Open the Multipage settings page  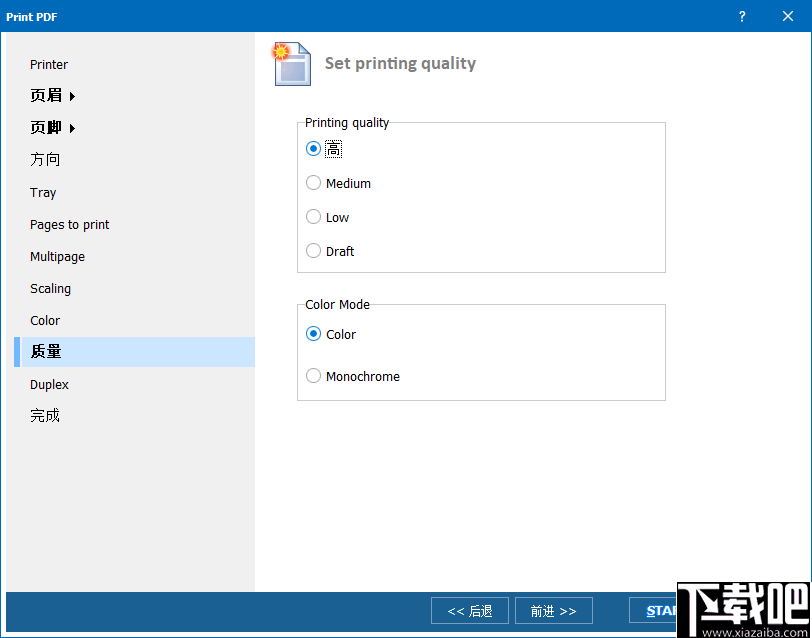click(57, 256)
